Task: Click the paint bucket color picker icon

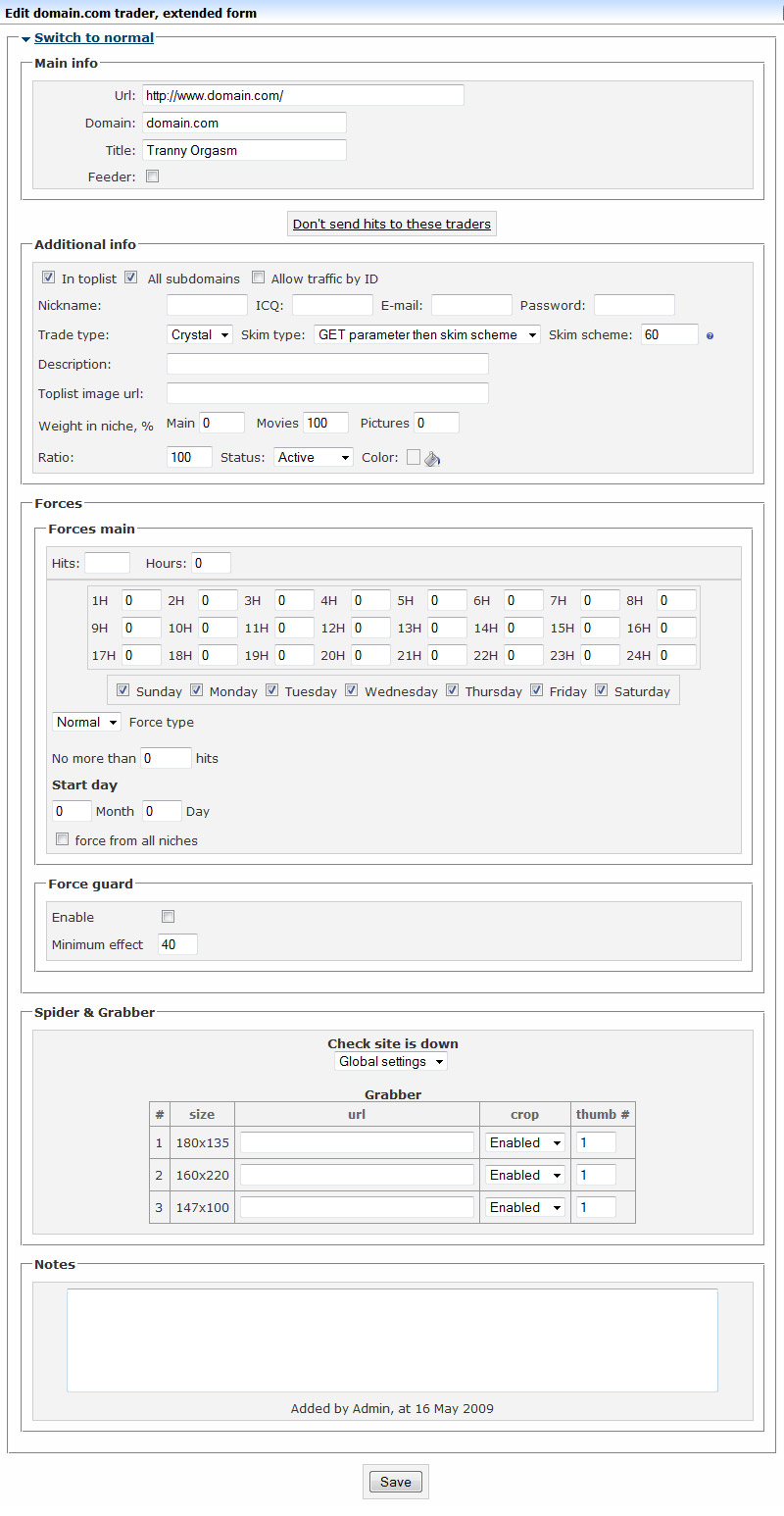Action: coord(432,458)
